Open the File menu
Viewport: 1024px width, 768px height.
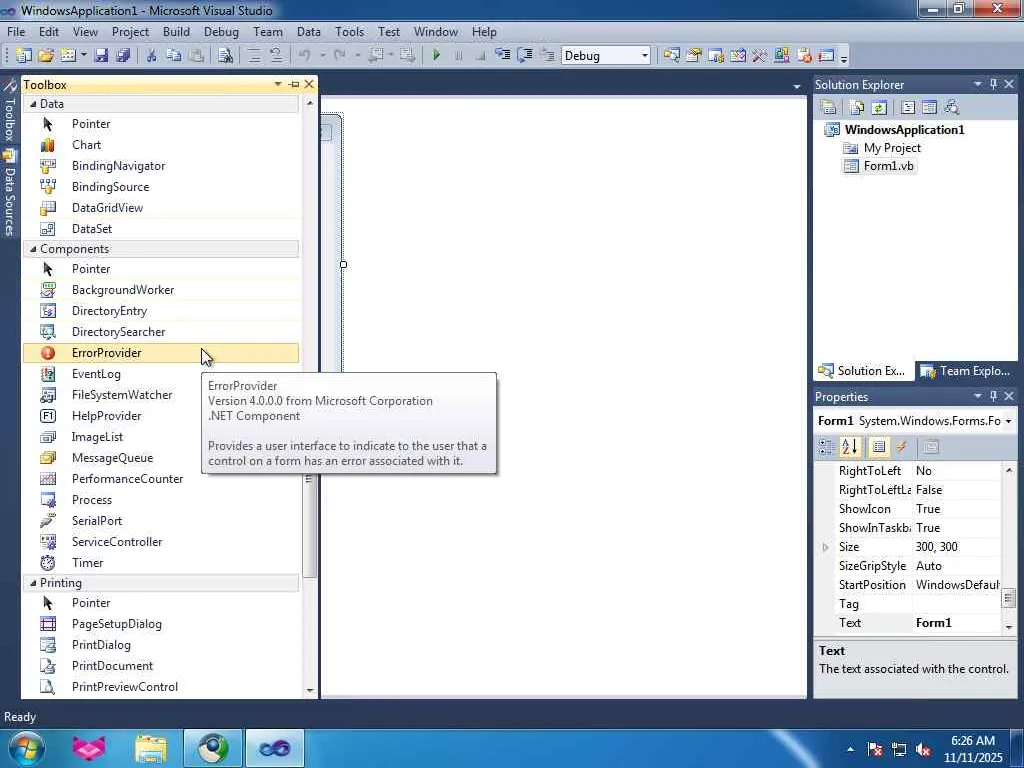pos(16,31)
